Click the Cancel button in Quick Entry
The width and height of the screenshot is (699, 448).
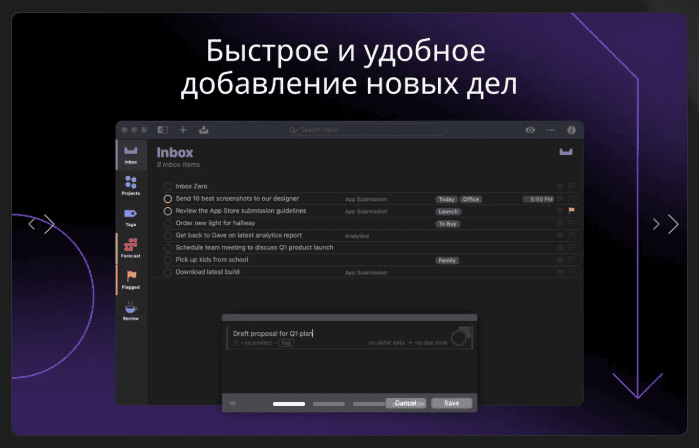[x=406, y=403]
